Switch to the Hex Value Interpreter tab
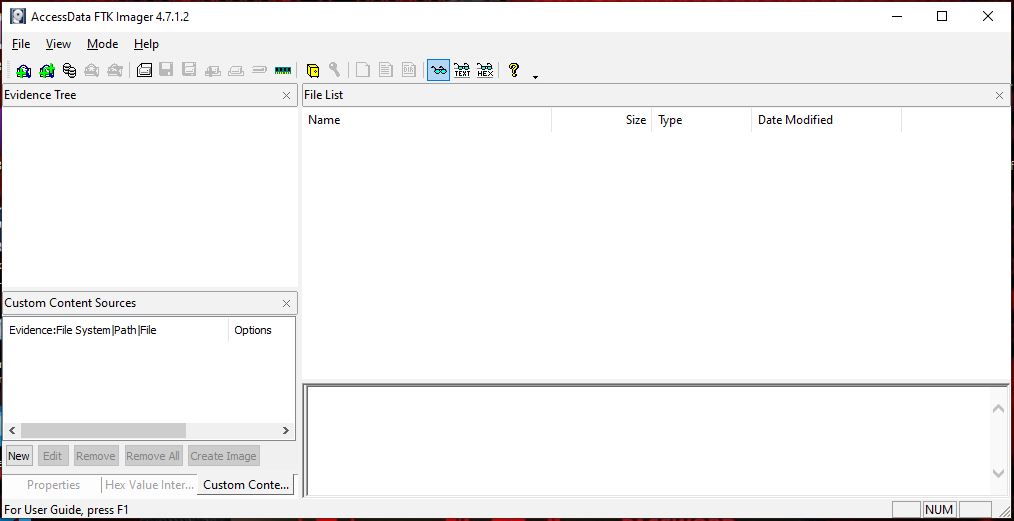This screenshot has width=1014, height=521. click(148, 485)
